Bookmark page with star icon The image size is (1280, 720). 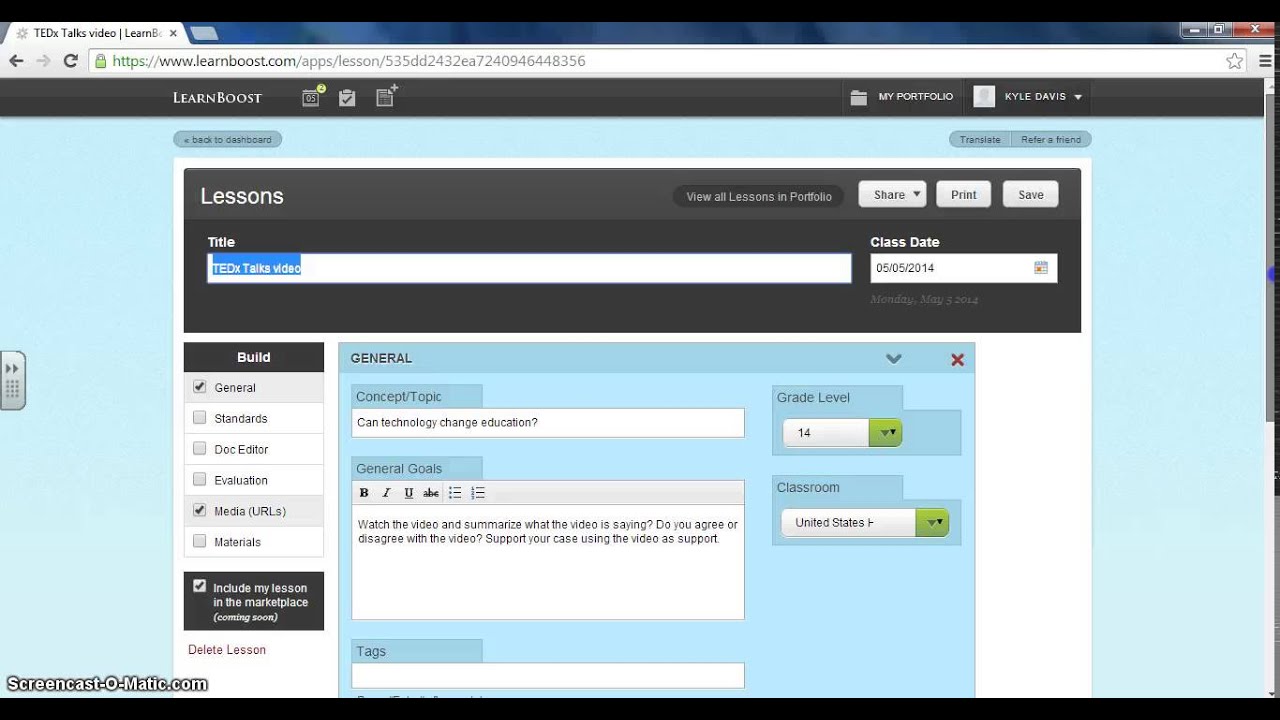1235,61
